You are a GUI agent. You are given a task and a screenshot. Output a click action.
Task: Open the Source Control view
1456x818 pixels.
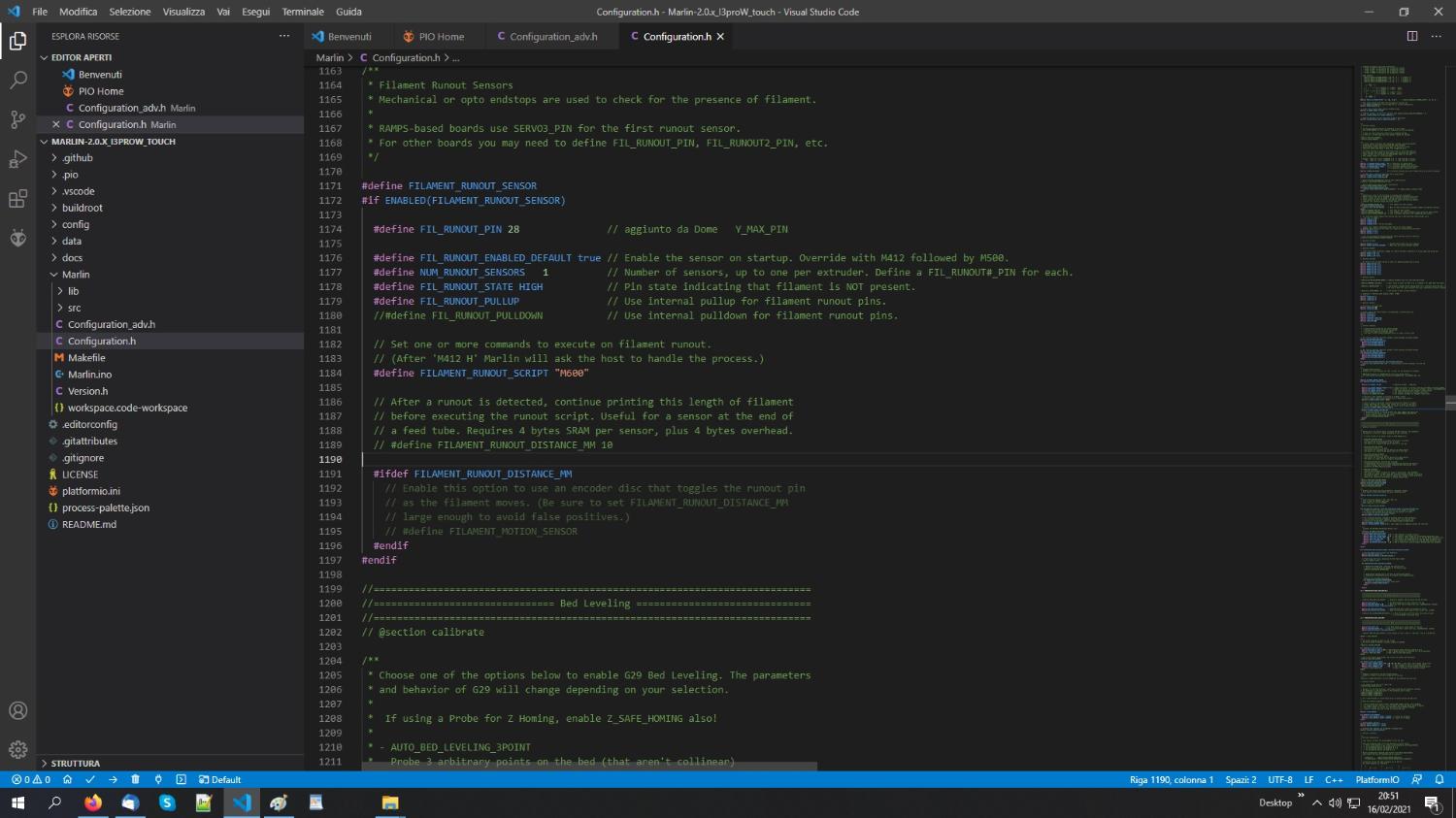tap(17, 119)
